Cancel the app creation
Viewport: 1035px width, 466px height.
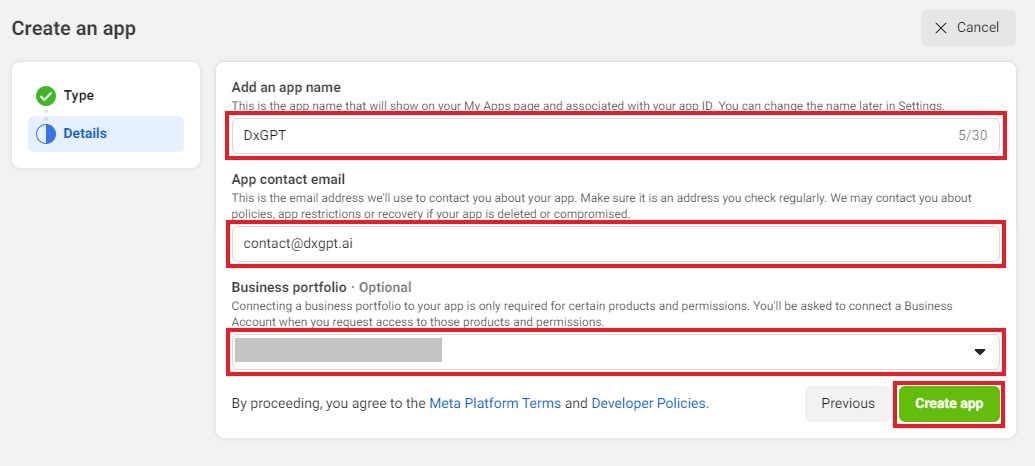(x=966, y=28)
